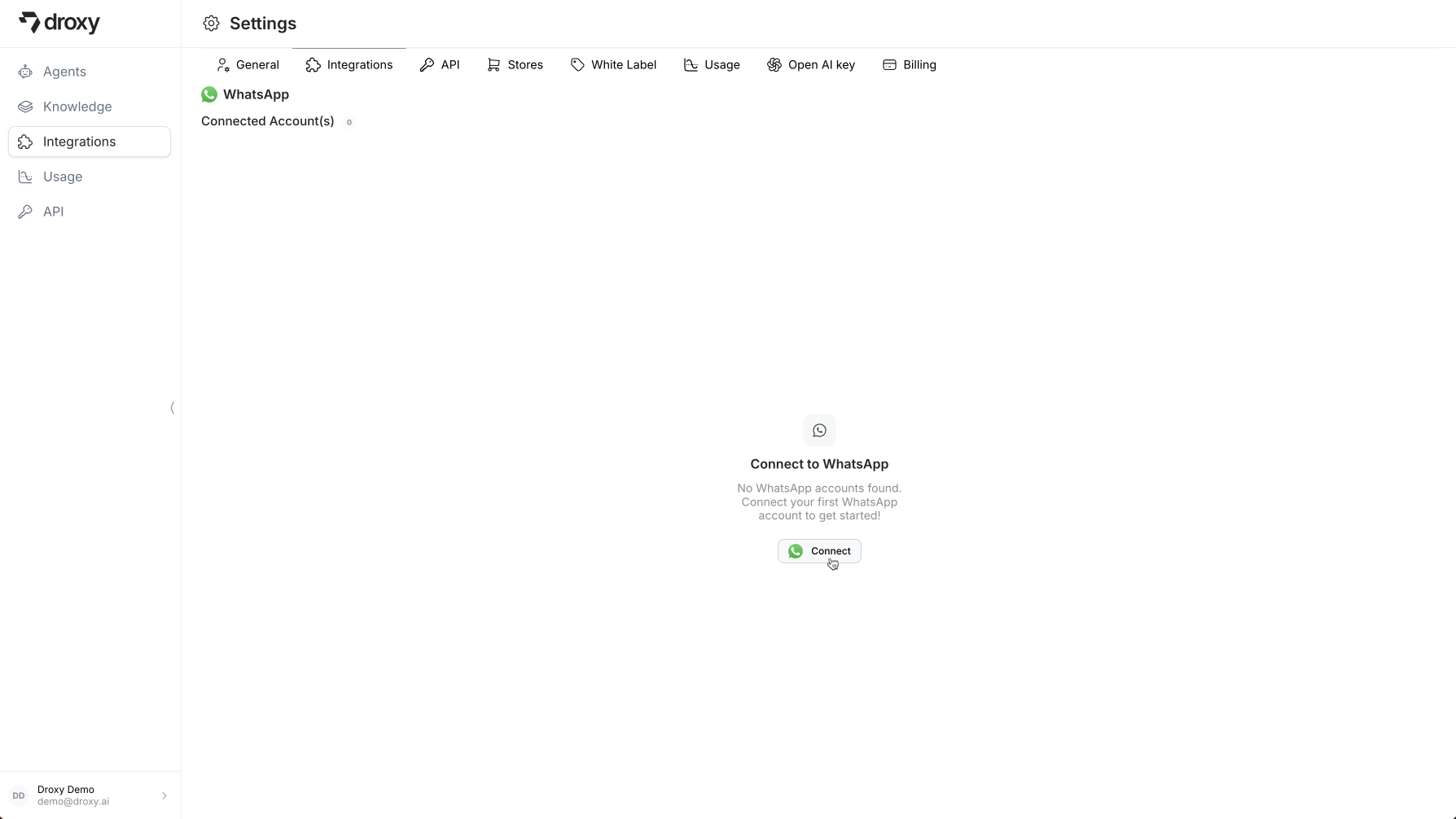Collapse the left sidebar with the chevron
1456x819 pixels.
coord(172,408)
